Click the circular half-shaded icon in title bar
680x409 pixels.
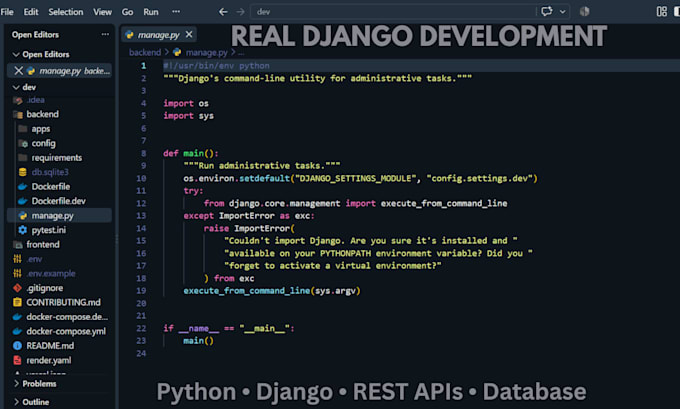pyautogui.click(x=585, y=11)
